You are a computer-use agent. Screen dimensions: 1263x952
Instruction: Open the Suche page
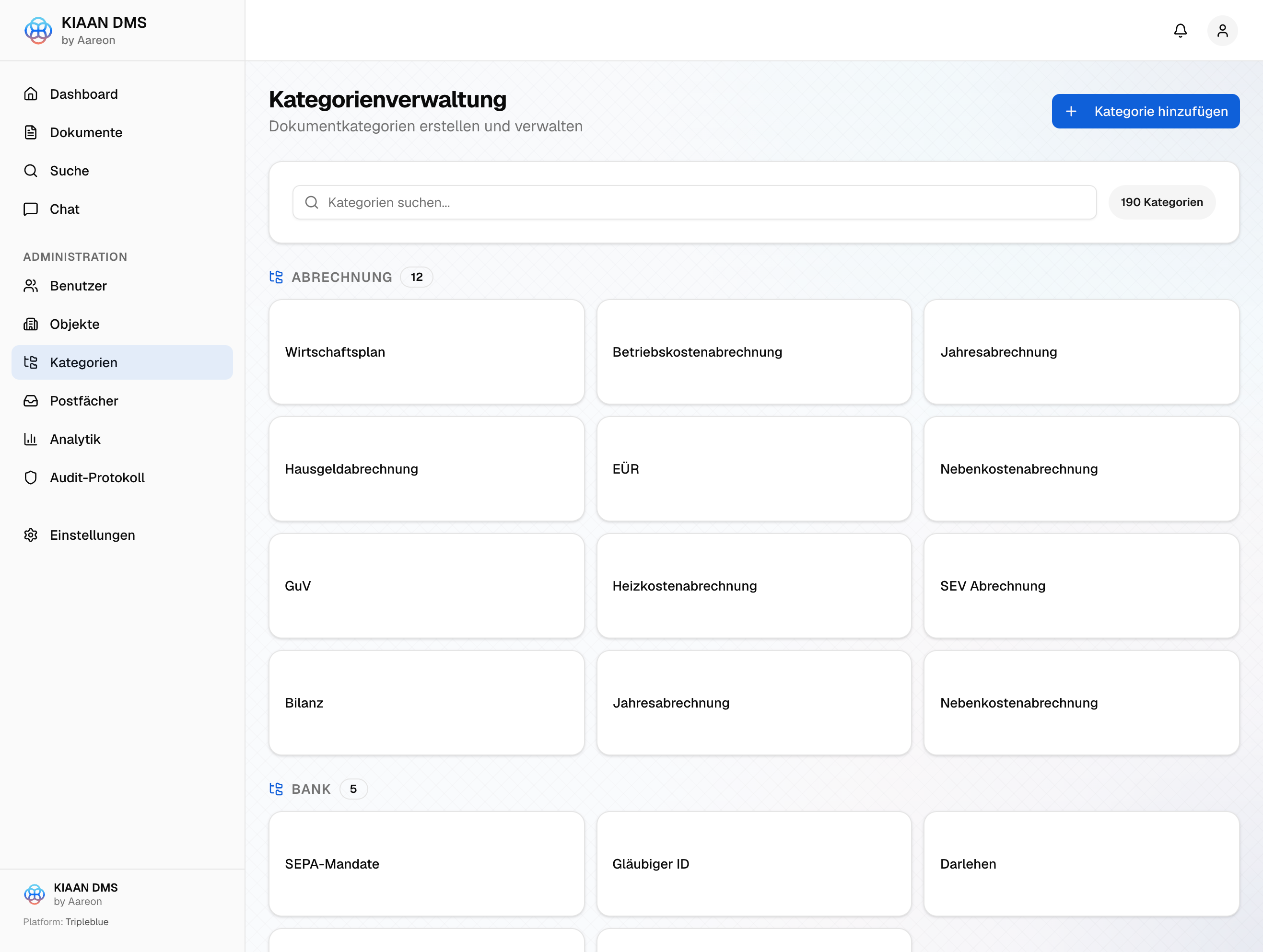[x=122, y=170]
